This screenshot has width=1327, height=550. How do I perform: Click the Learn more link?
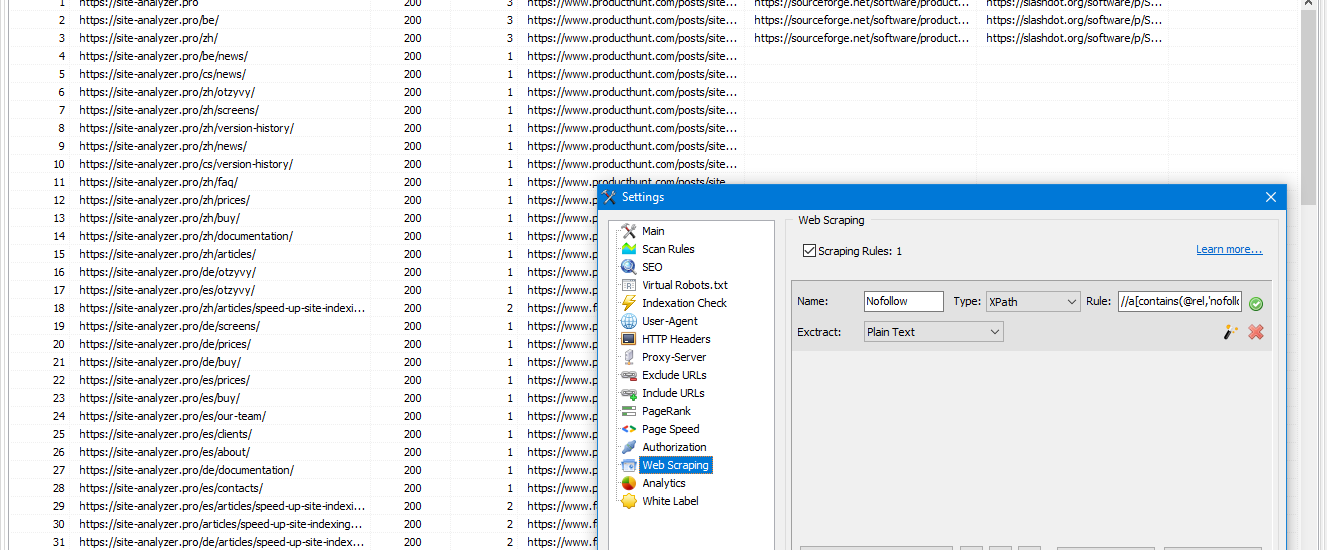coord(1229,249)
